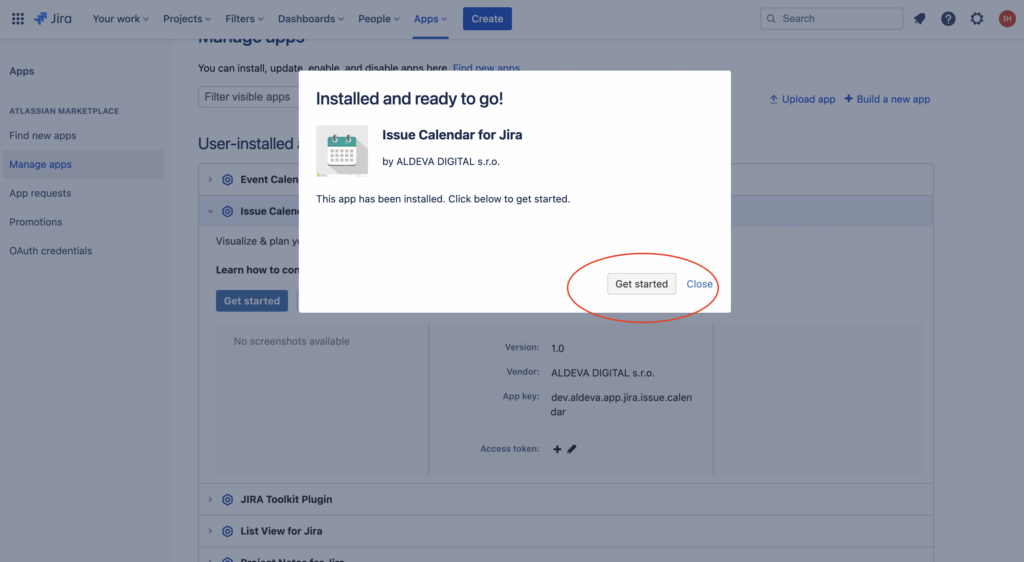Click the Issue Calendar row app icon
This screenshot has height=562, width=1024.
(x=227, y=211)
